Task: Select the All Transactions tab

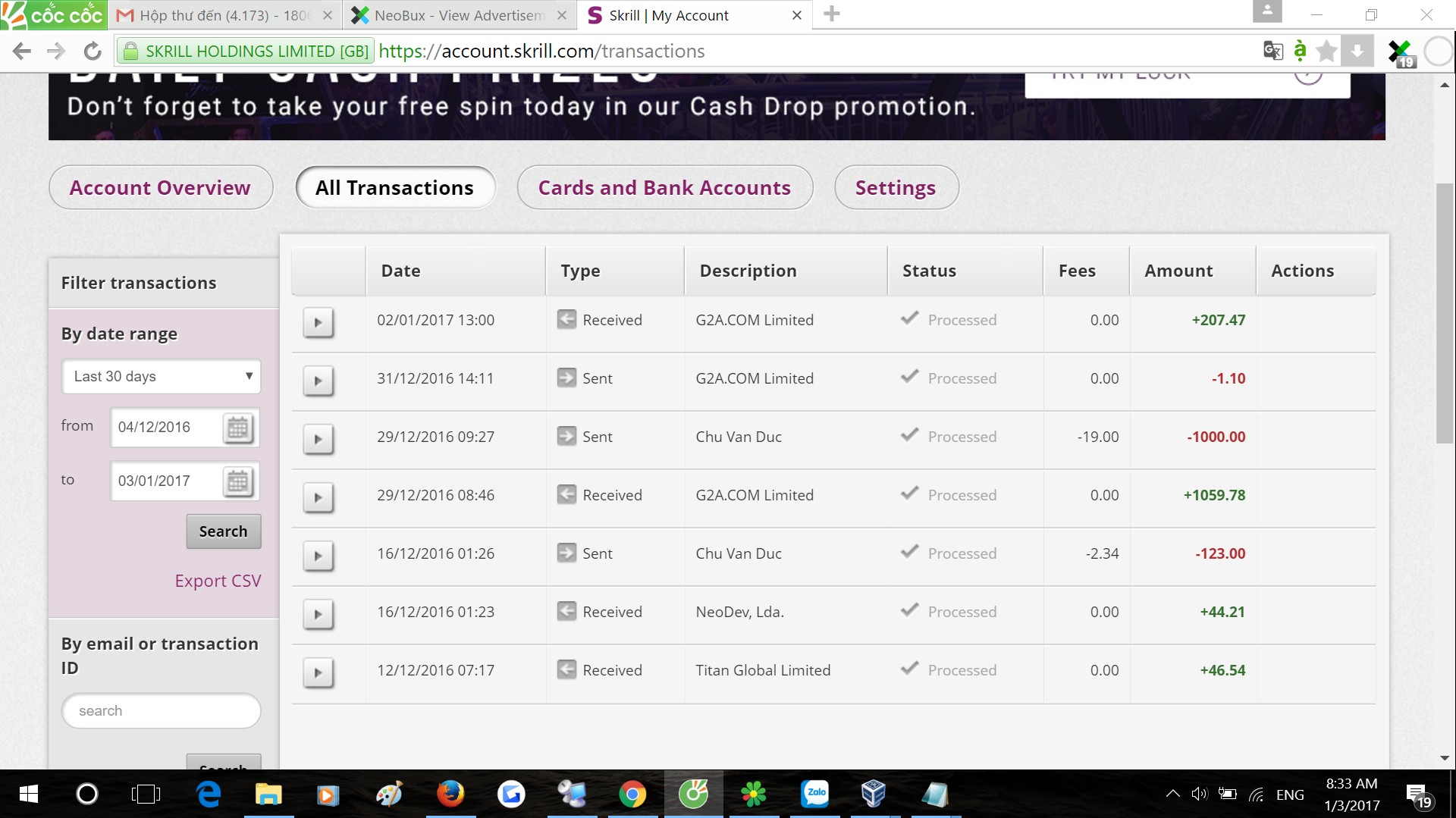Action: [x=395, y=187]
